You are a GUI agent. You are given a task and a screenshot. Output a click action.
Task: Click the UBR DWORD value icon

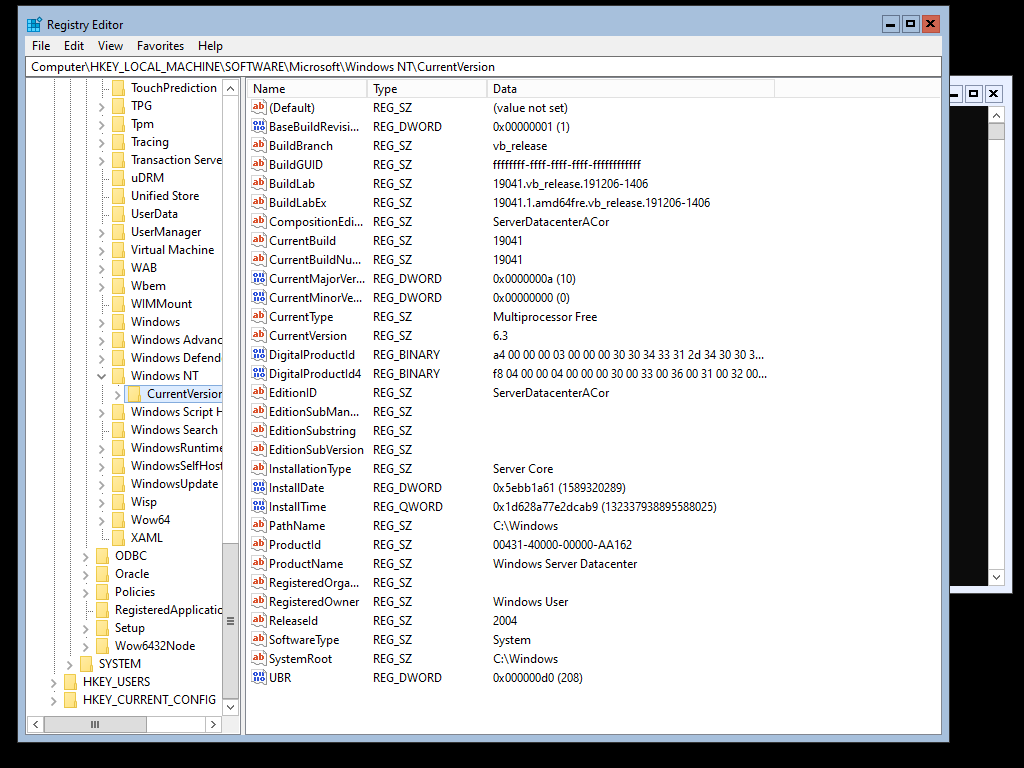(259, 678)
